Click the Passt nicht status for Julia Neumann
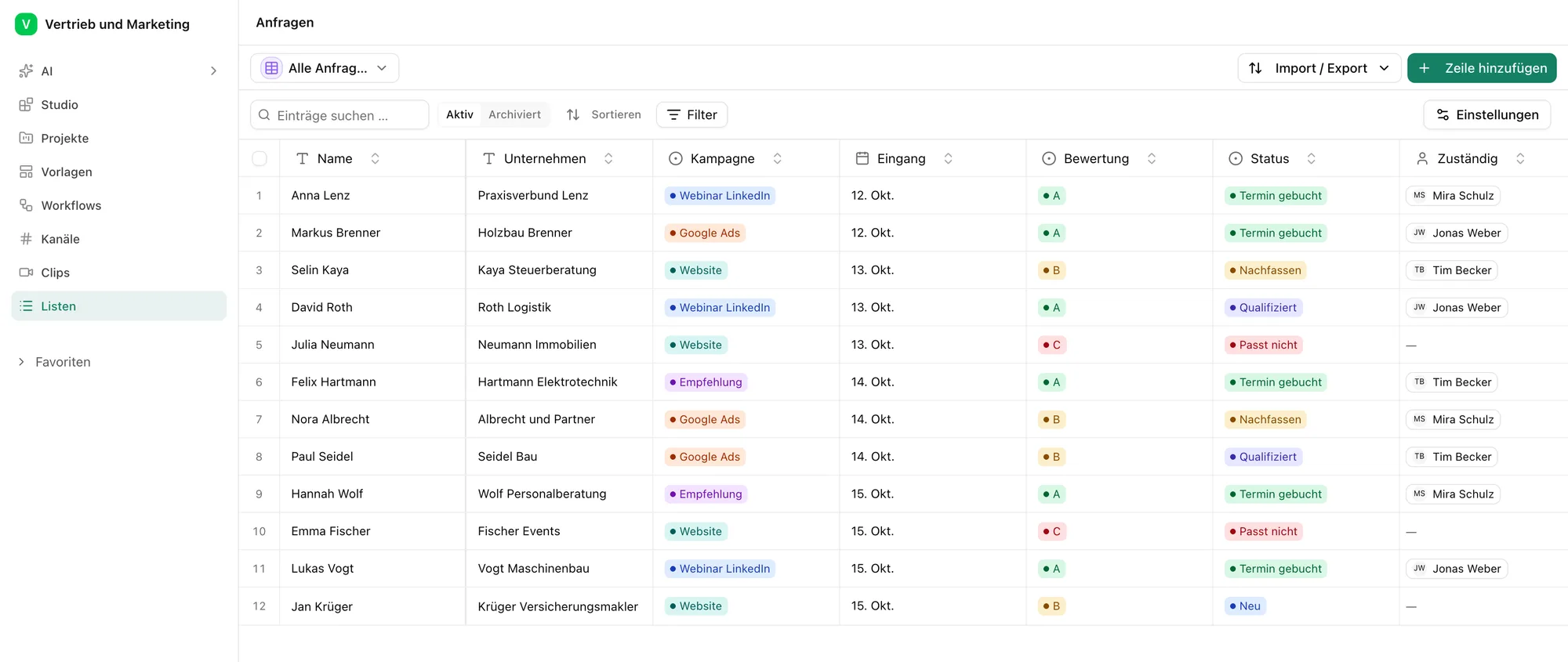Screen dimensions: 1568x662 point(1264,345)
